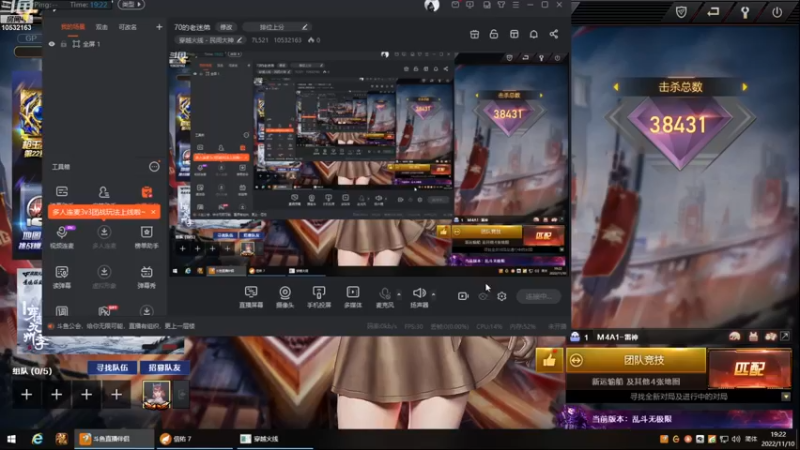The image size is (800, 450).
Task: Edit the 排位上分 stream title field
Action: 277,27
